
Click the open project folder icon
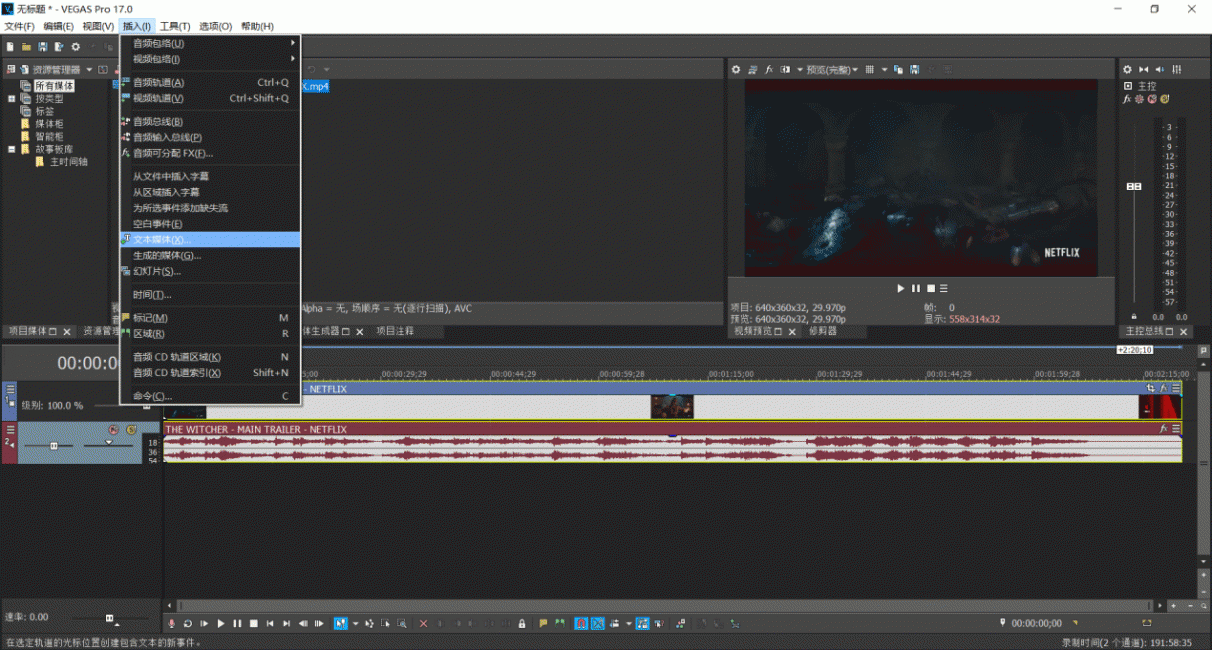coord(26,46)
